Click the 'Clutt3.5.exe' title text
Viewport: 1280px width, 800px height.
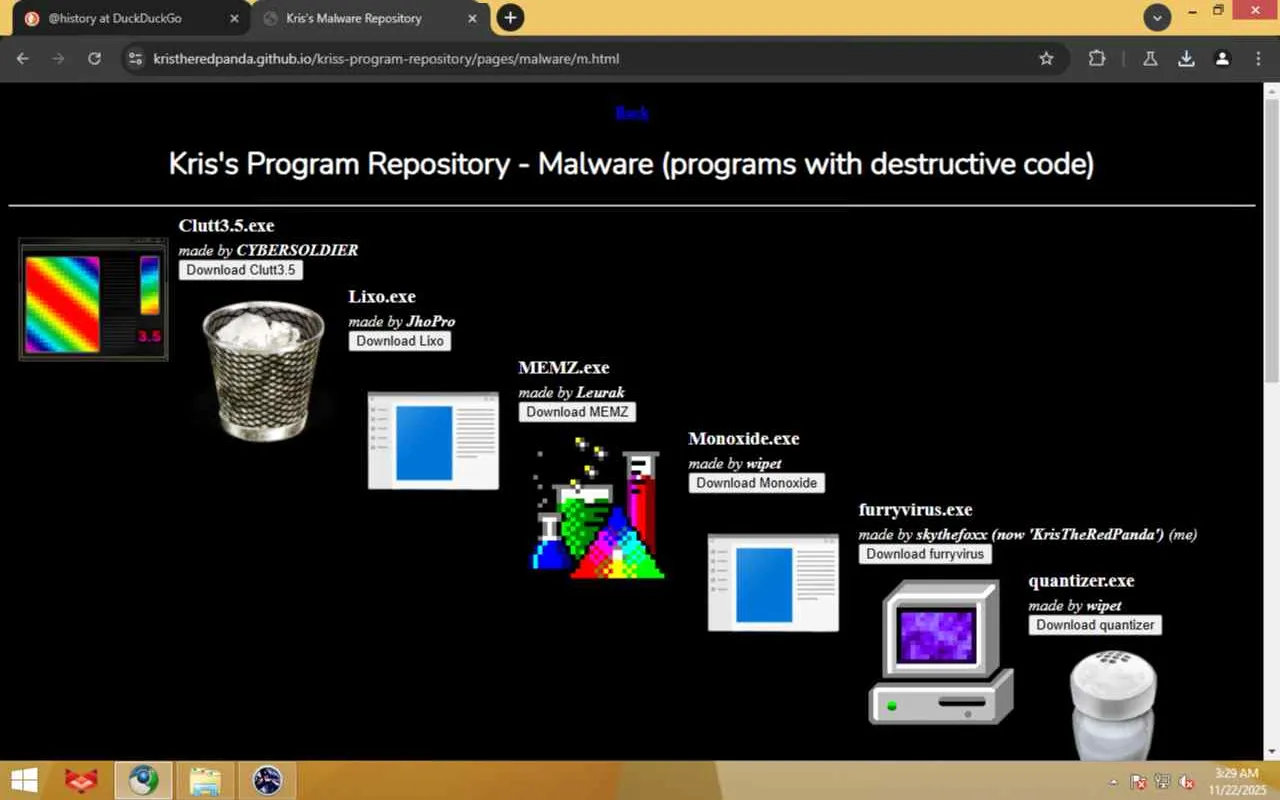coord(226,226)
